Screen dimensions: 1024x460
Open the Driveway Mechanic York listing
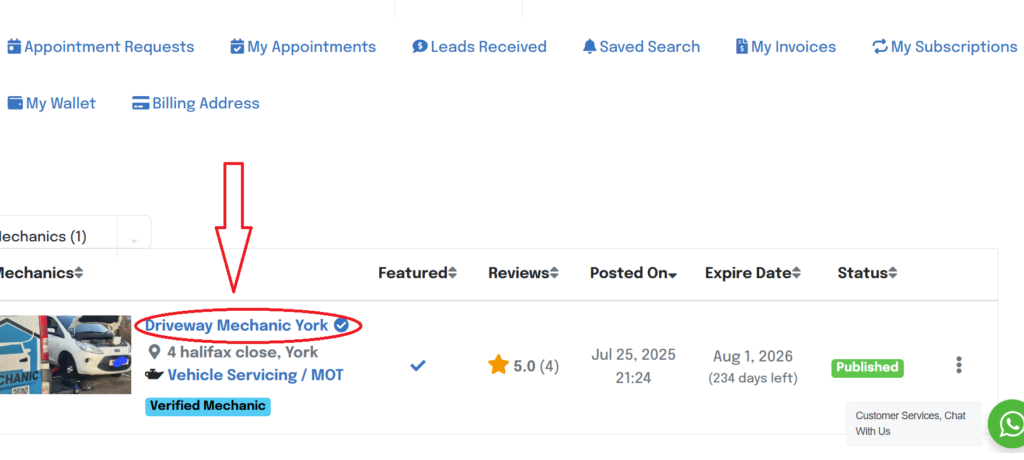236,325
